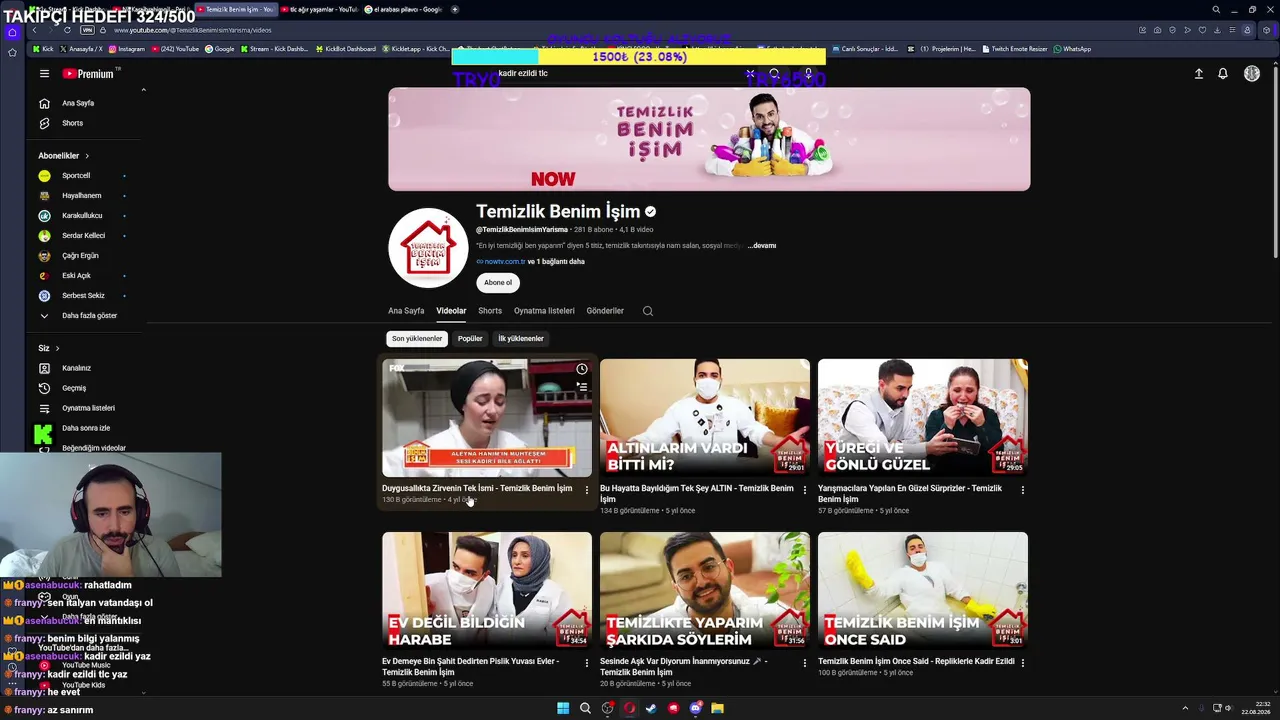
Task: Open options for Ev Demeye Bin Şahit video
Action: [x=587, y=662]
